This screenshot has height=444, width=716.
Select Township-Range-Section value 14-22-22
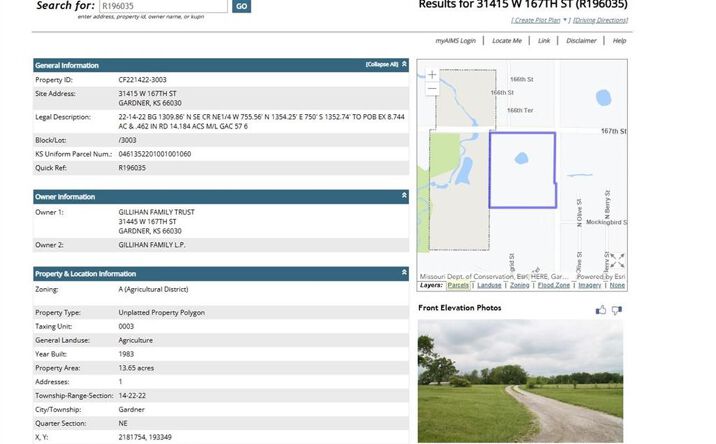click(132, 396)
